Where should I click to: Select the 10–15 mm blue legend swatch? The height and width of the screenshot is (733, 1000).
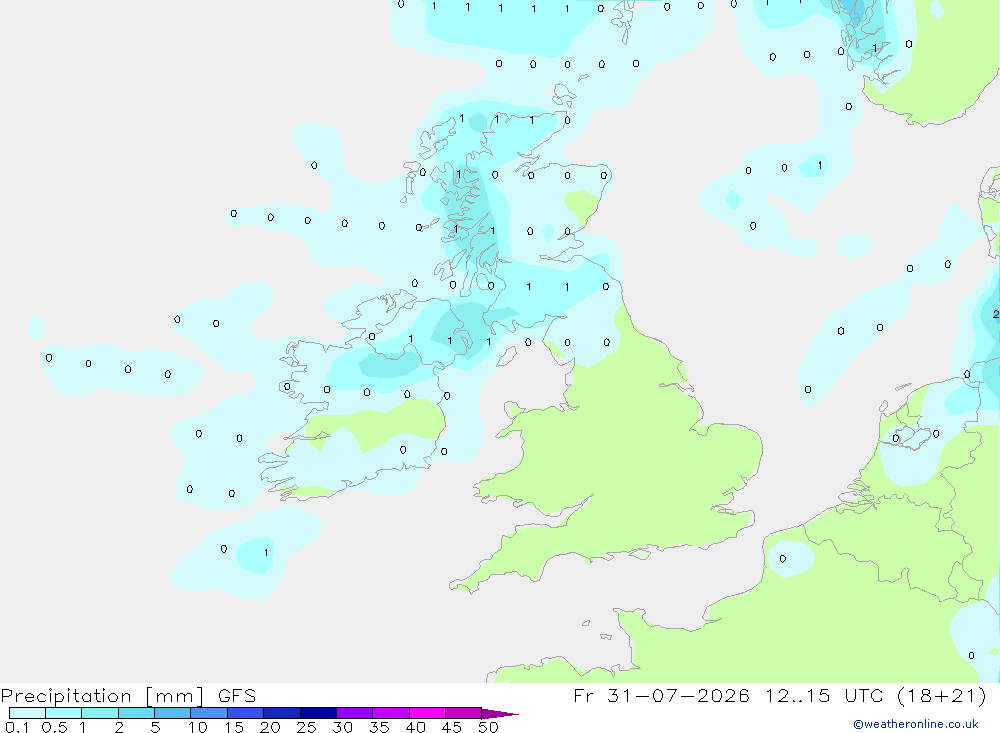(x=209, y=713)
